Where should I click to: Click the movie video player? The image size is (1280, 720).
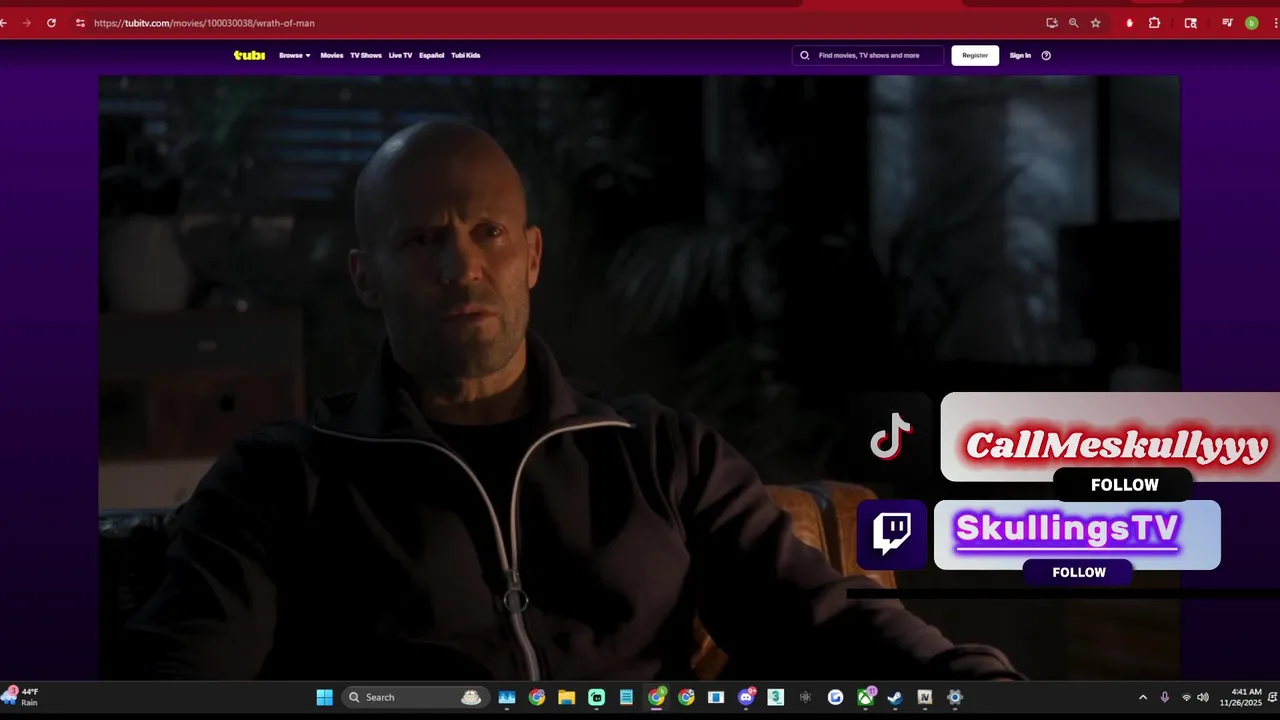tap(639, 378)
